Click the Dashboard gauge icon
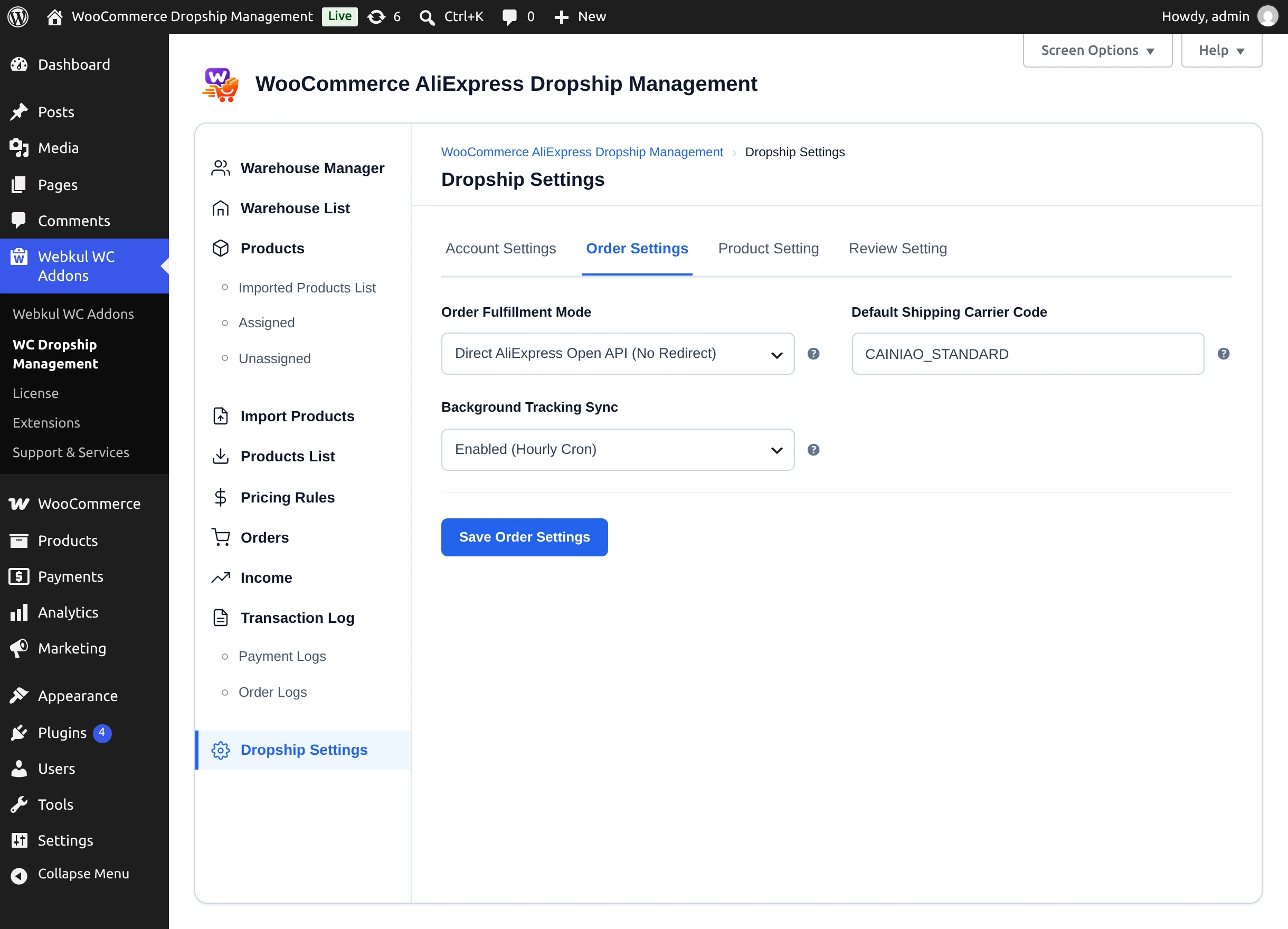 (x=19, y=64)
